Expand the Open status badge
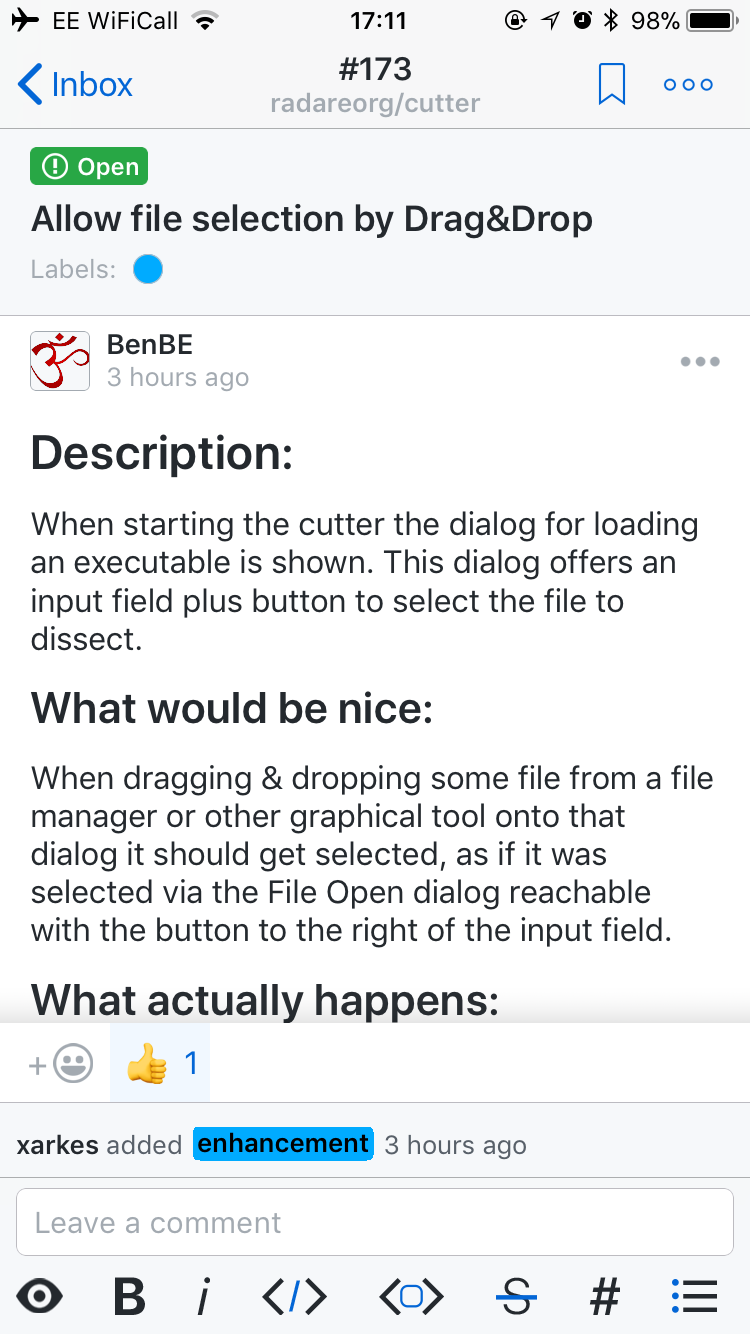750x1334 pixels. click(88, 166)
